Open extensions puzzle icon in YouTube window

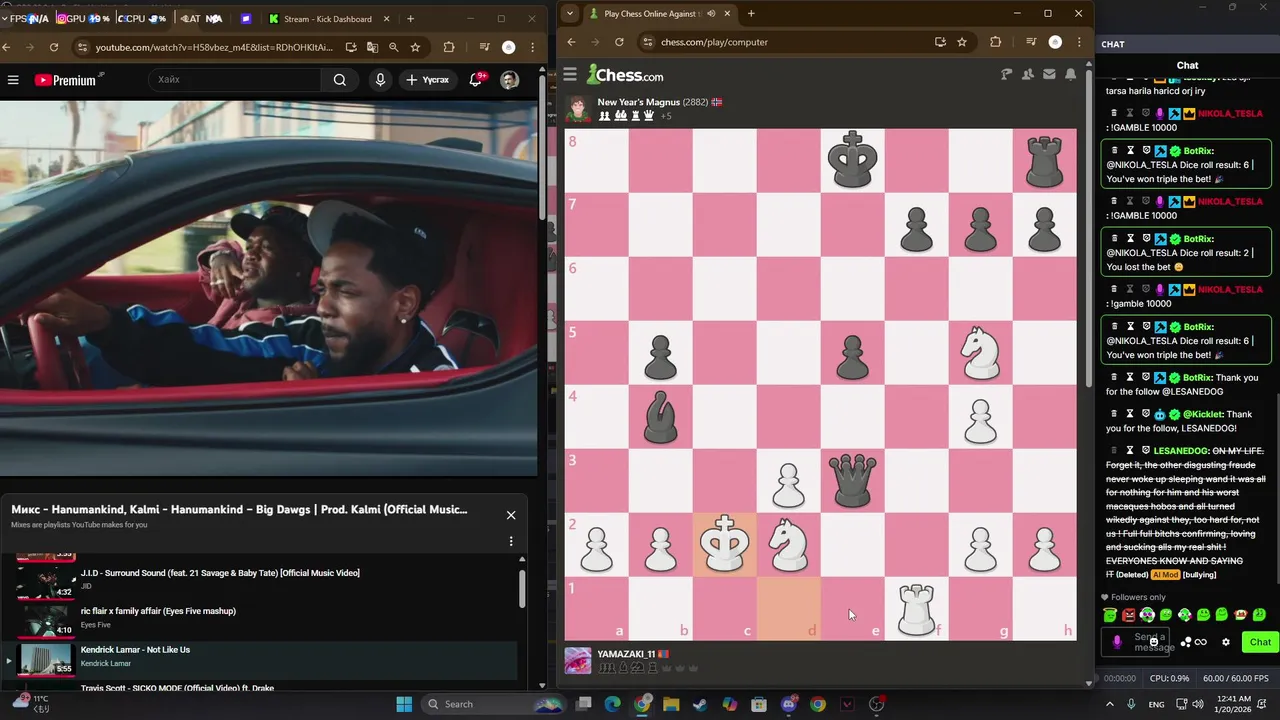(x=448, y=47)
